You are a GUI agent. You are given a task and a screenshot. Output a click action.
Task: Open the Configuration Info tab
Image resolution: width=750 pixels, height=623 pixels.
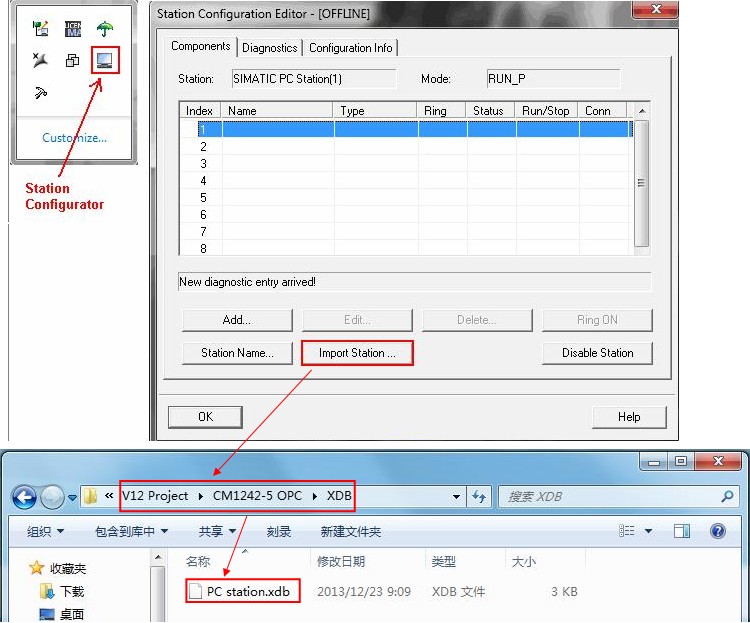click(x=351, y=48)
